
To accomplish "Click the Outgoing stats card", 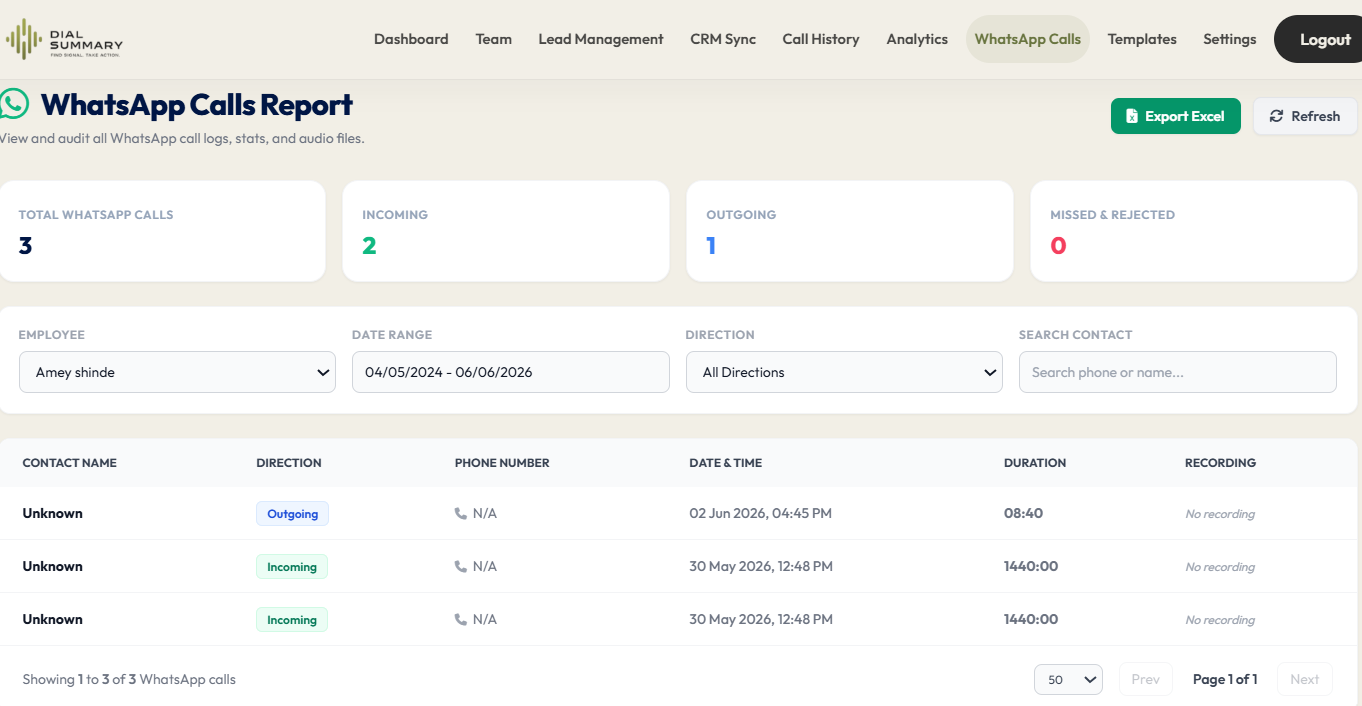I will [850, 231].
